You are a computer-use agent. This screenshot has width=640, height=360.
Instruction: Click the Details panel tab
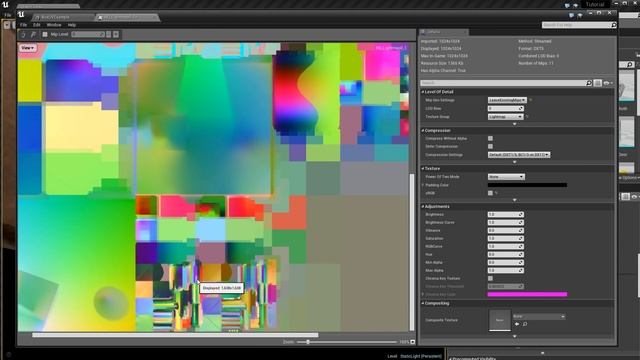coord(444,32)
